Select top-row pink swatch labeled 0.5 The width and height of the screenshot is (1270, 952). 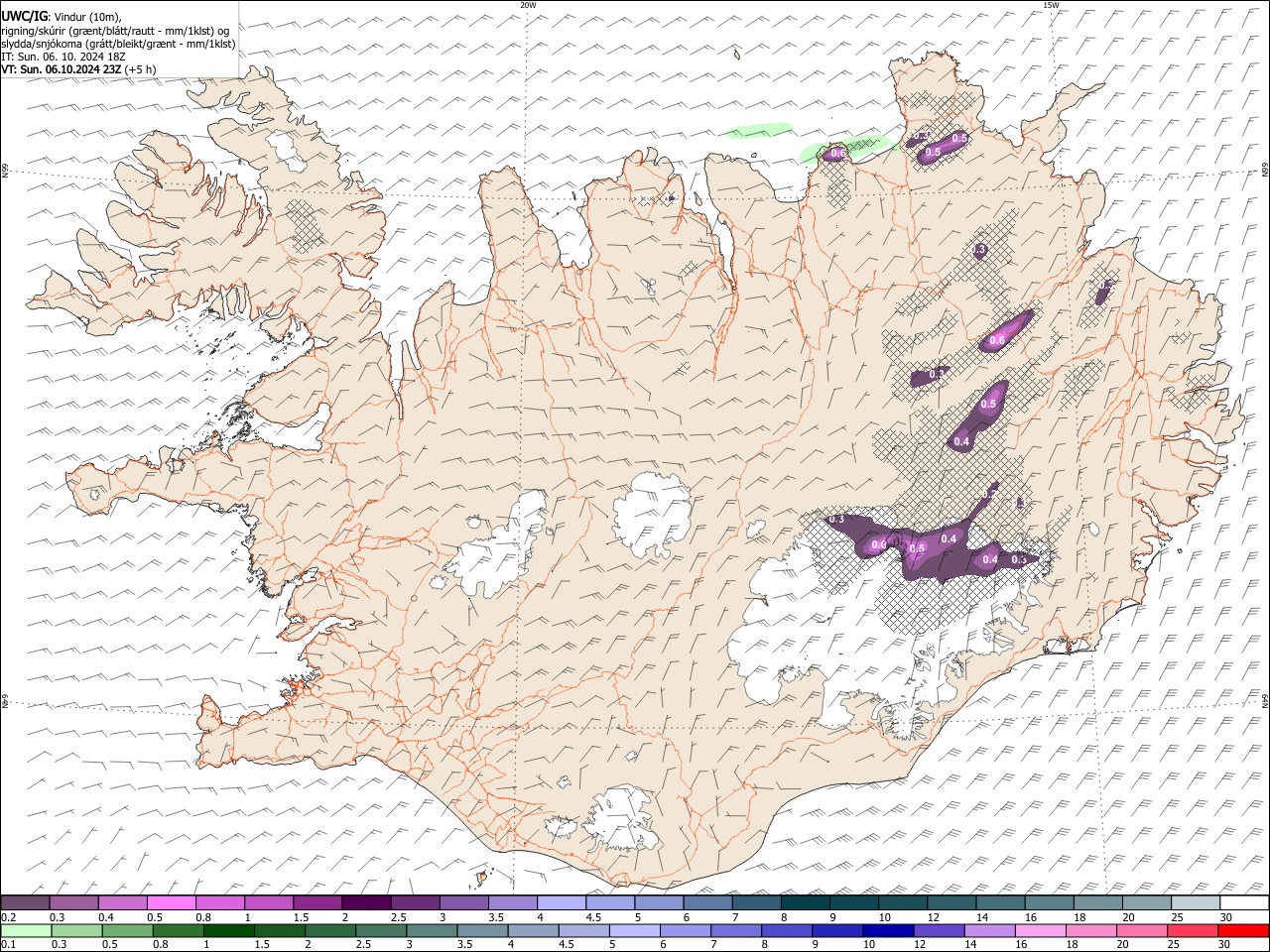coord(171,903)
